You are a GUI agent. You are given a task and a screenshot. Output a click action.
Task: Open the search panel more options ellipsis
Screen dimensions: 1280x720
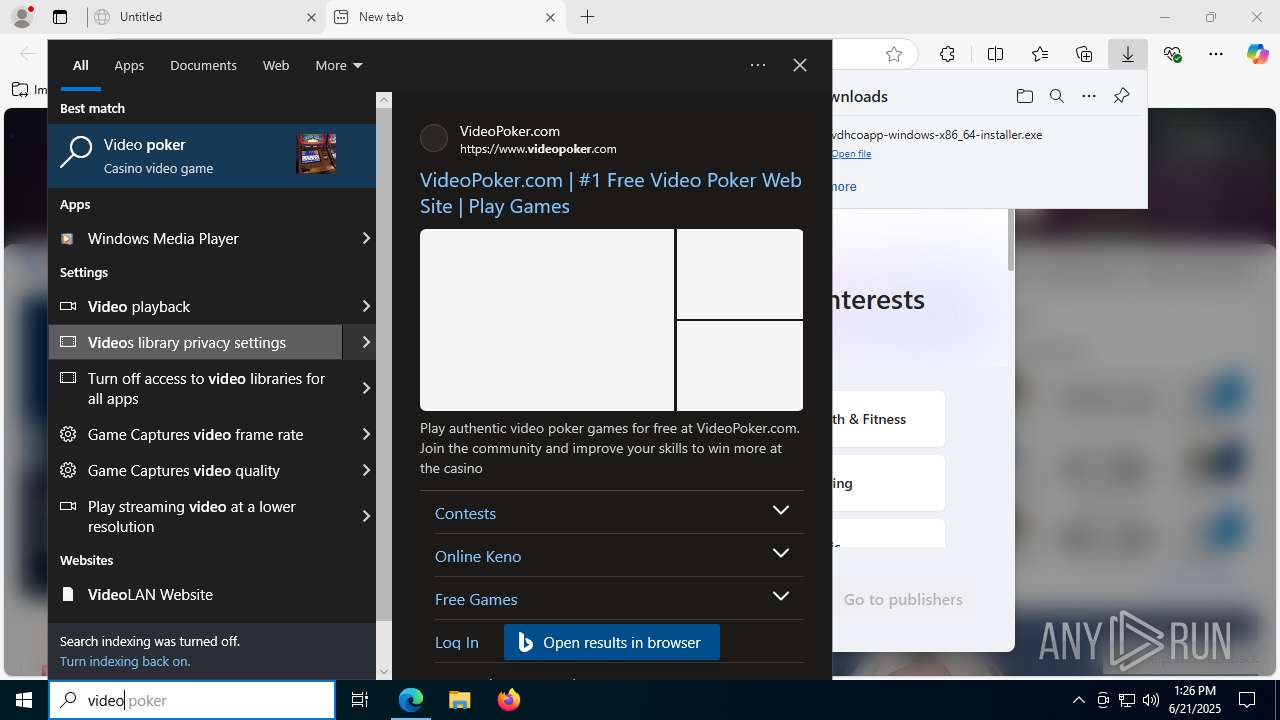758,65
